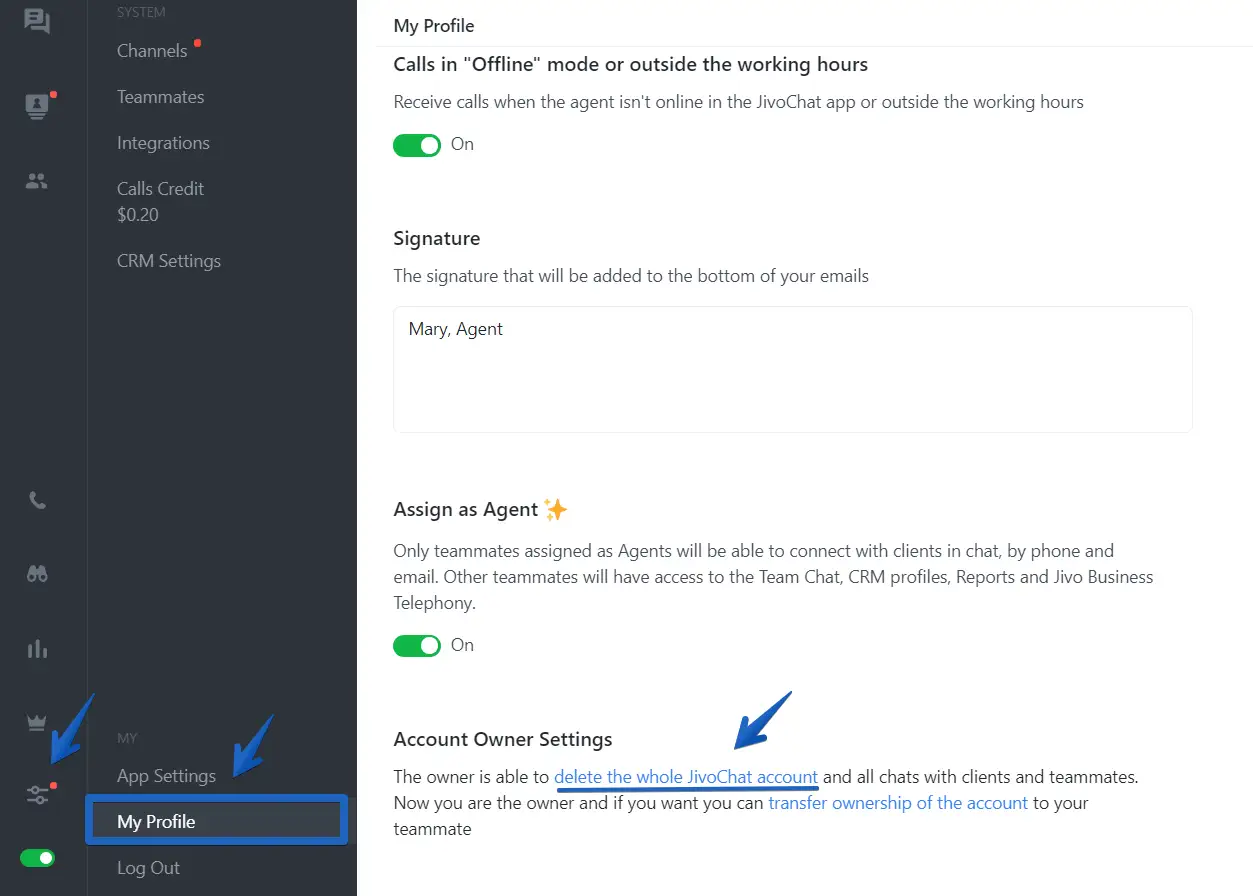Open the crown upgrade icon
The height and width of the screenshot is (896, 1253).
point(37,723)
